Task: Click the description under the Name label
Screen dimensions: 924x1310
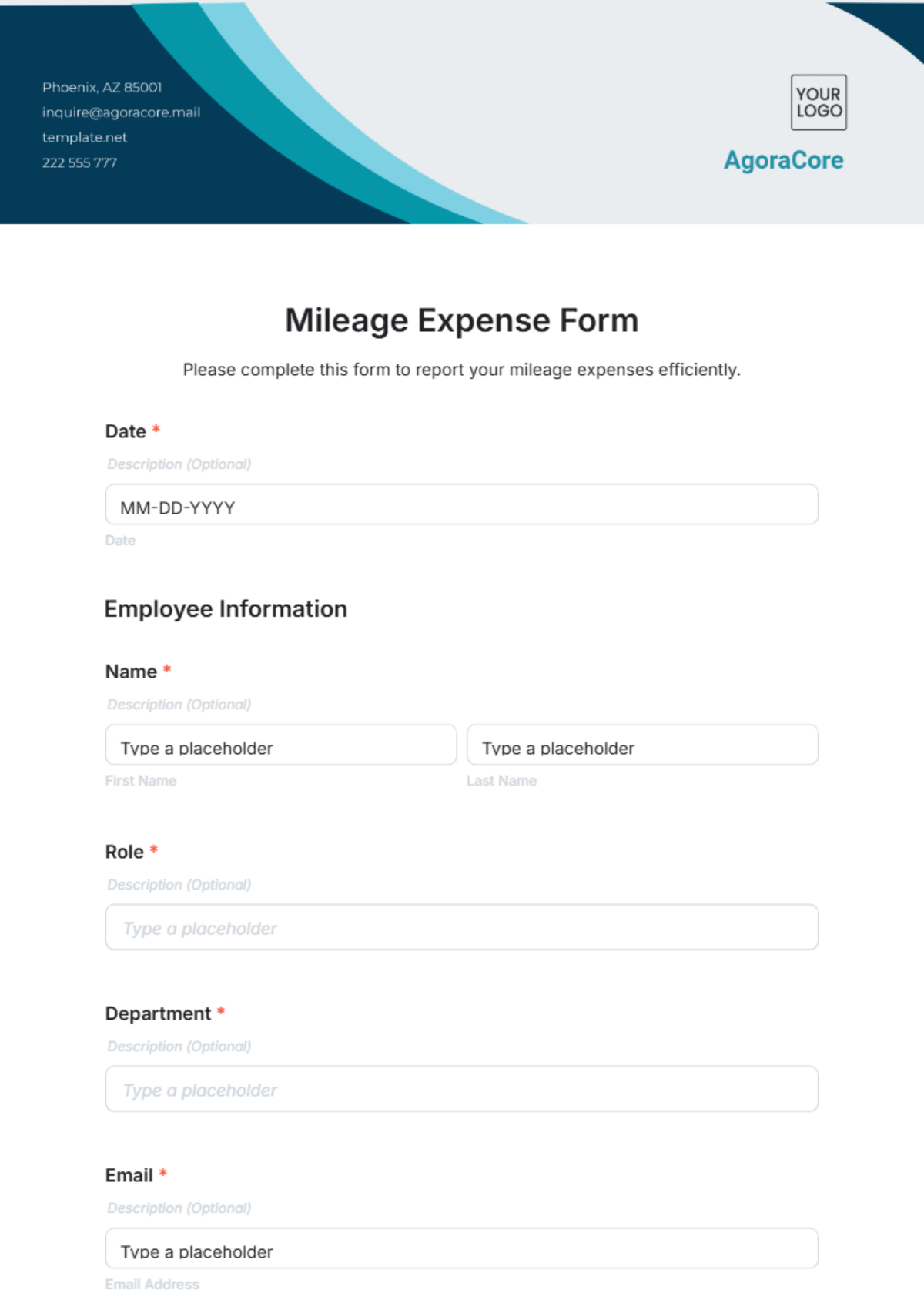Action: pos(179,705)
